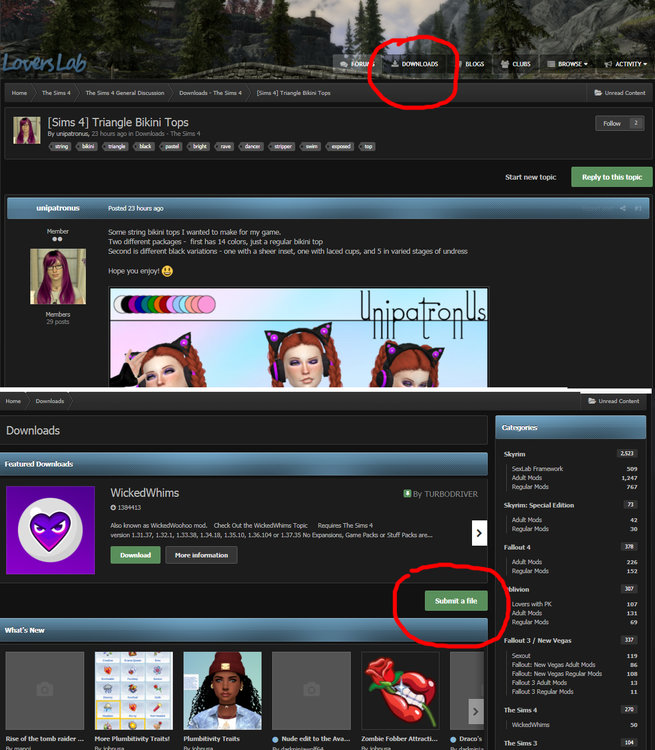Advance the What's New carousel arrow
The height and width of the screenshot is (750, 655).
476,711
